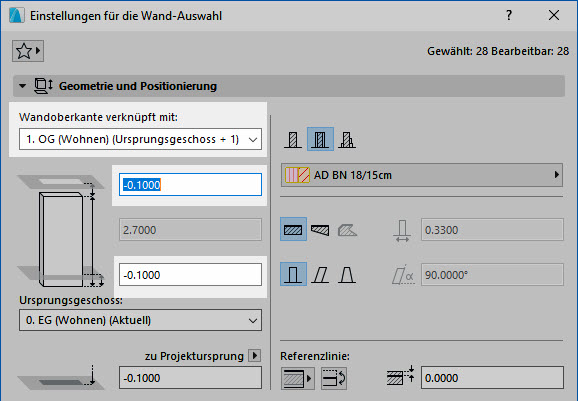
Task: Open the reference line position flyout
Action: pos(297,378)
